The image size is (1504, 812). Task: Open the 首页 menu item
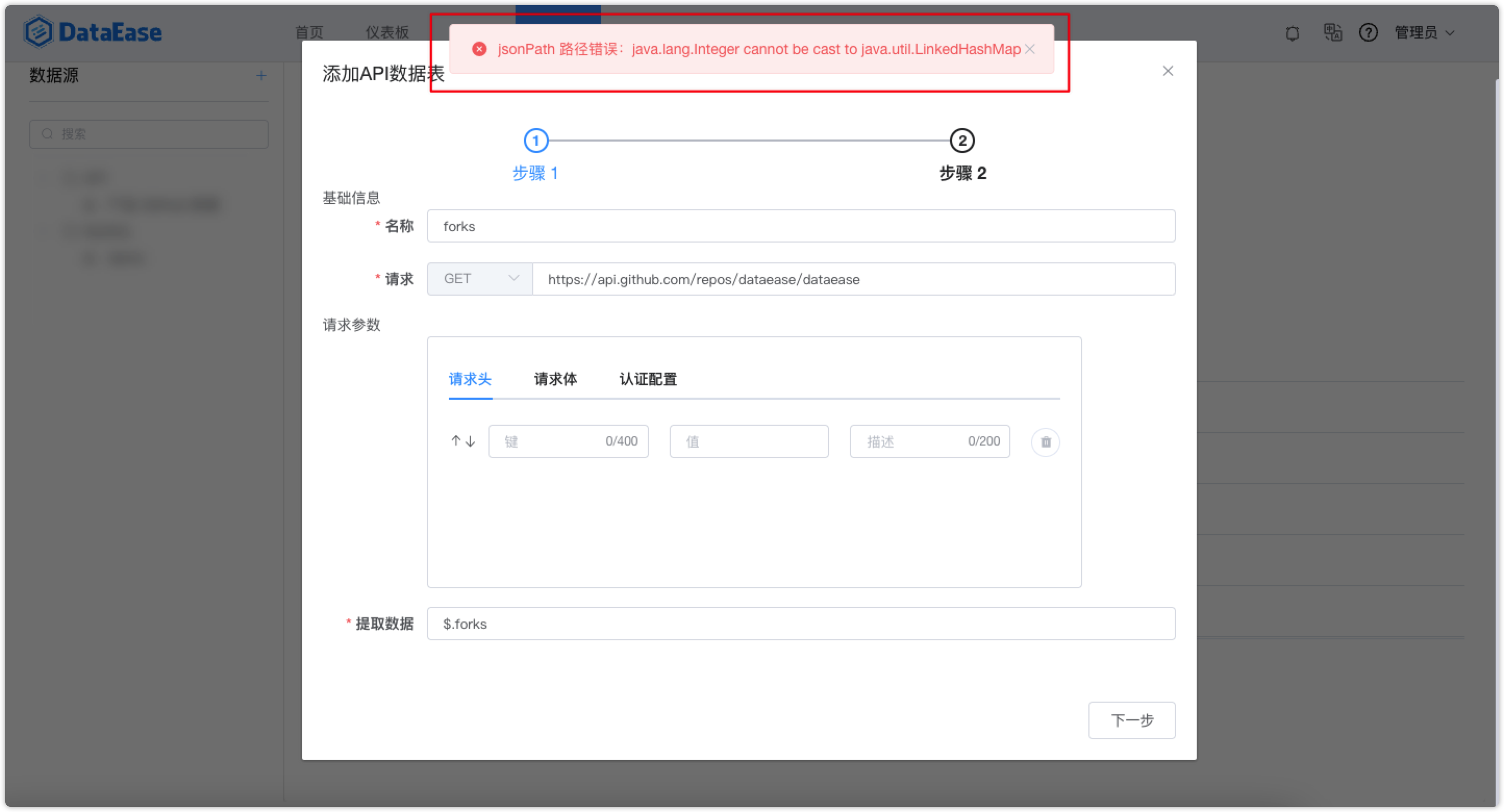pos(309,33)
